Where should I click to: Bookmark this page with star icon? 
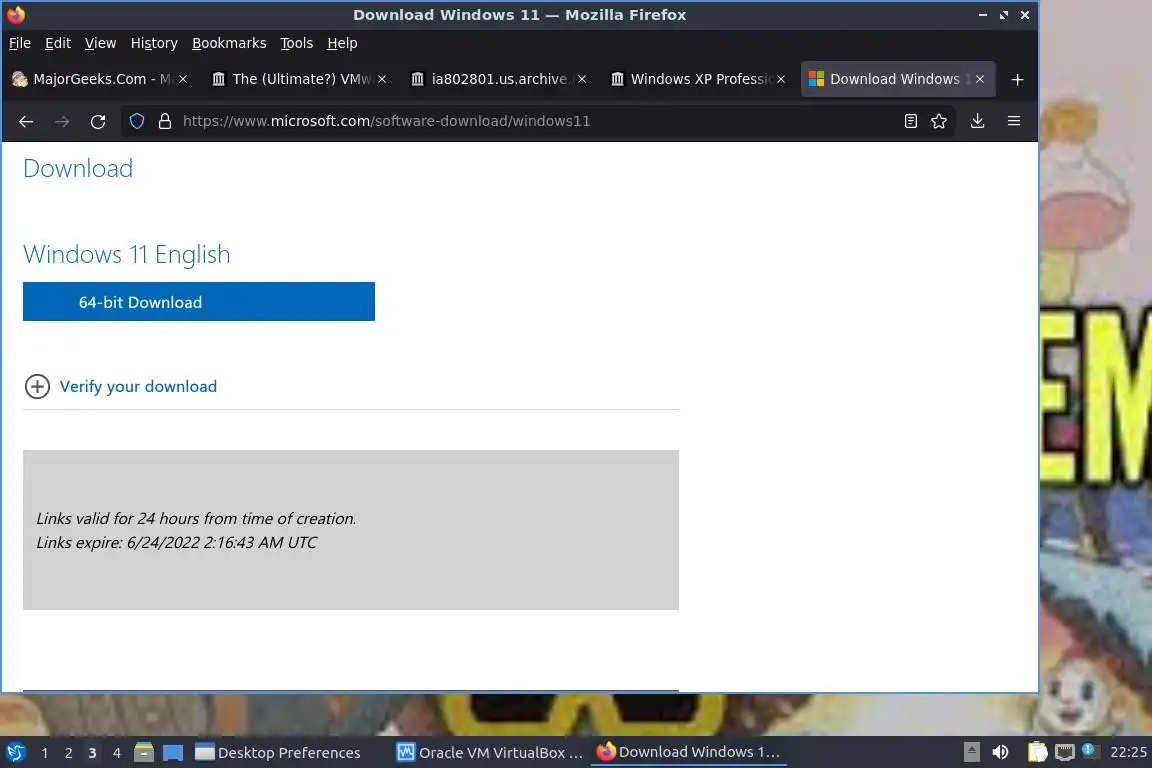(938, 121)
